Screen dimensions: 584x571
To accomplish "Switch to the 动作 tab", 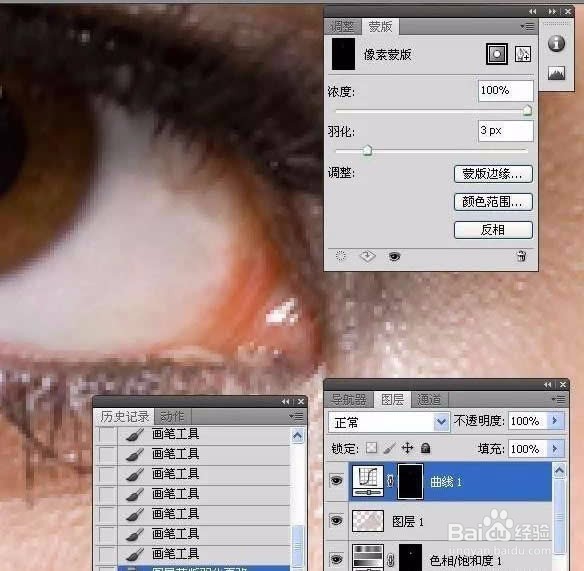I will (172, 416).
